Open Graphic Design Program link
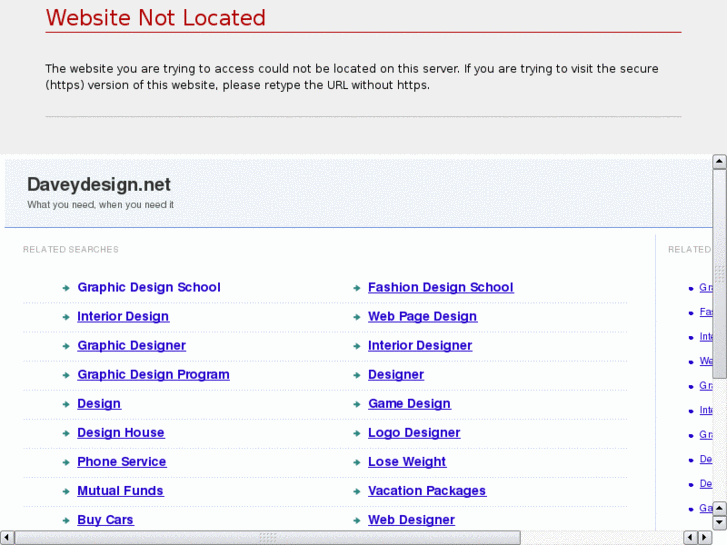This screenshot has width=727, height=545. [153, 375]
